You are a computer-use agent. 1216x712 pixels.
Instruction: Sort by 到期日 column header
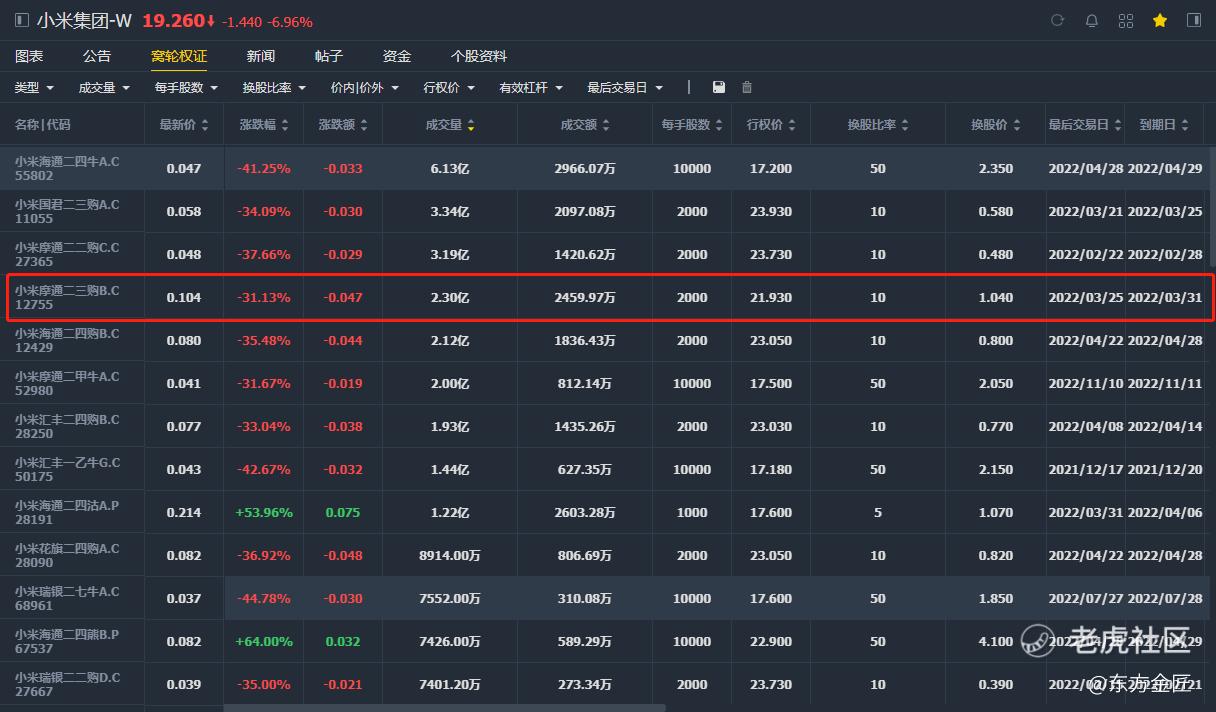pyautogui.click(x=1164, y=125)
